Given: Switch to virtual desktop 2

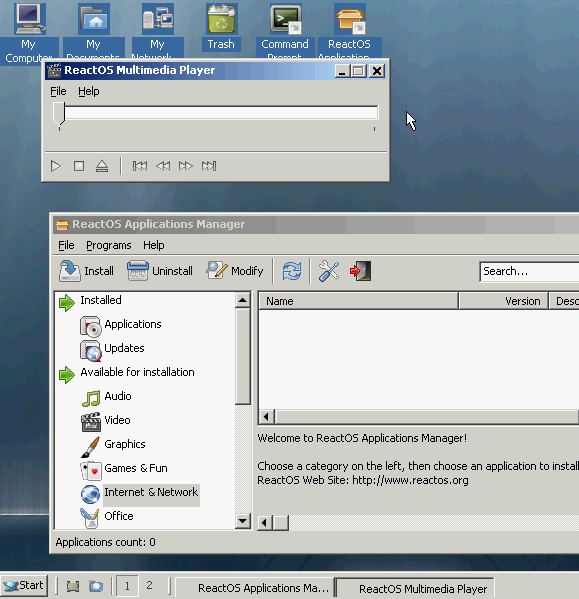Looking at the screenshot, I should (x=149, y=586).
